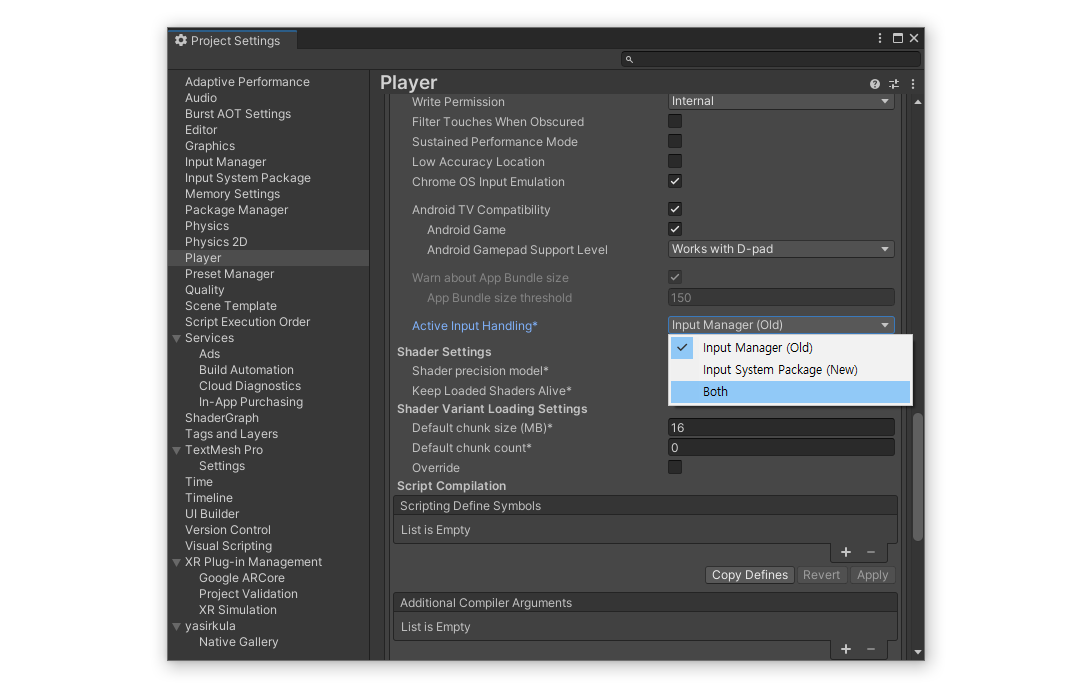
Task: Click the scrollbar up arrow
Action: pyautogui.click(x=918, y=102)
